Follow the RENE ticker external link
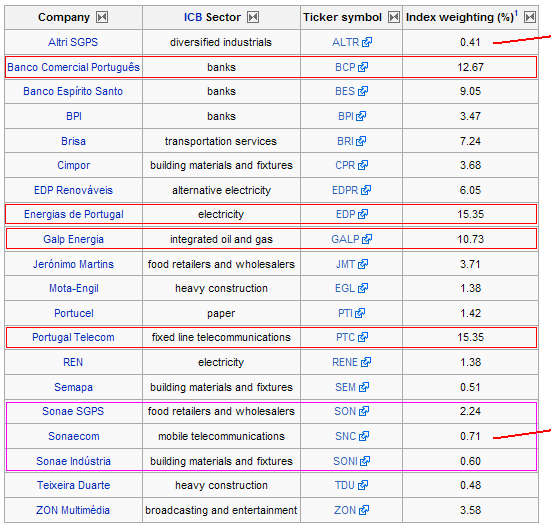Viewport: 560px width, 529px height. [x=352, y=362]
